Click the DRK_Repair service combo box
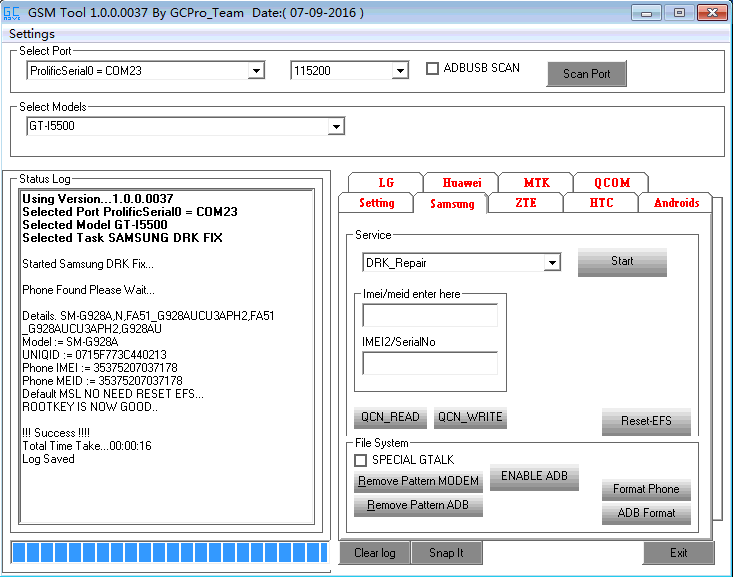This screenshot has width=733, height=577. 461,263
